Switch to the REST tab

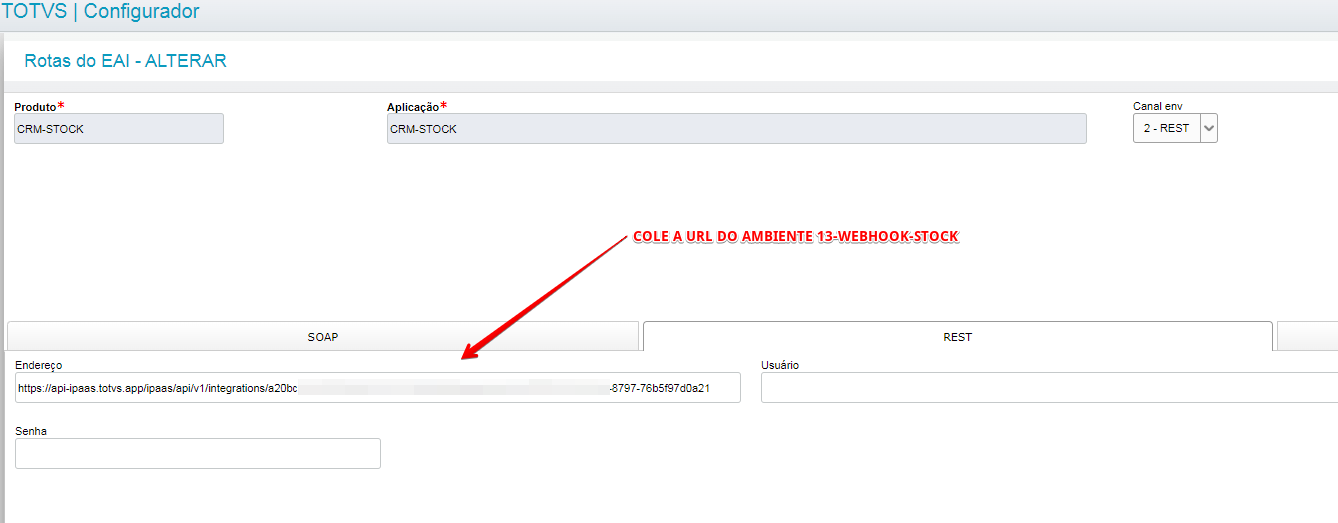958,337
